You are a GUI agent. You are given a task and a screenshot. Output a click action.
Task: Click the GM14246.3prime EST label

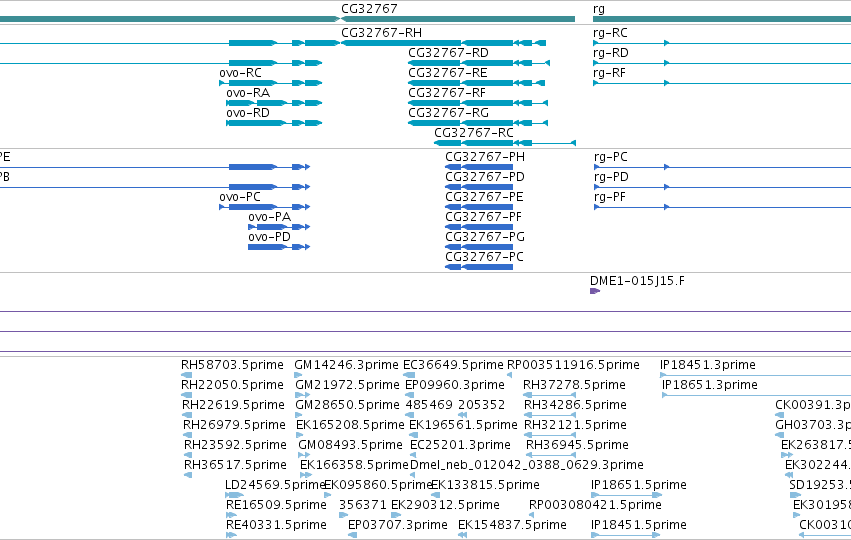point(346,365)
